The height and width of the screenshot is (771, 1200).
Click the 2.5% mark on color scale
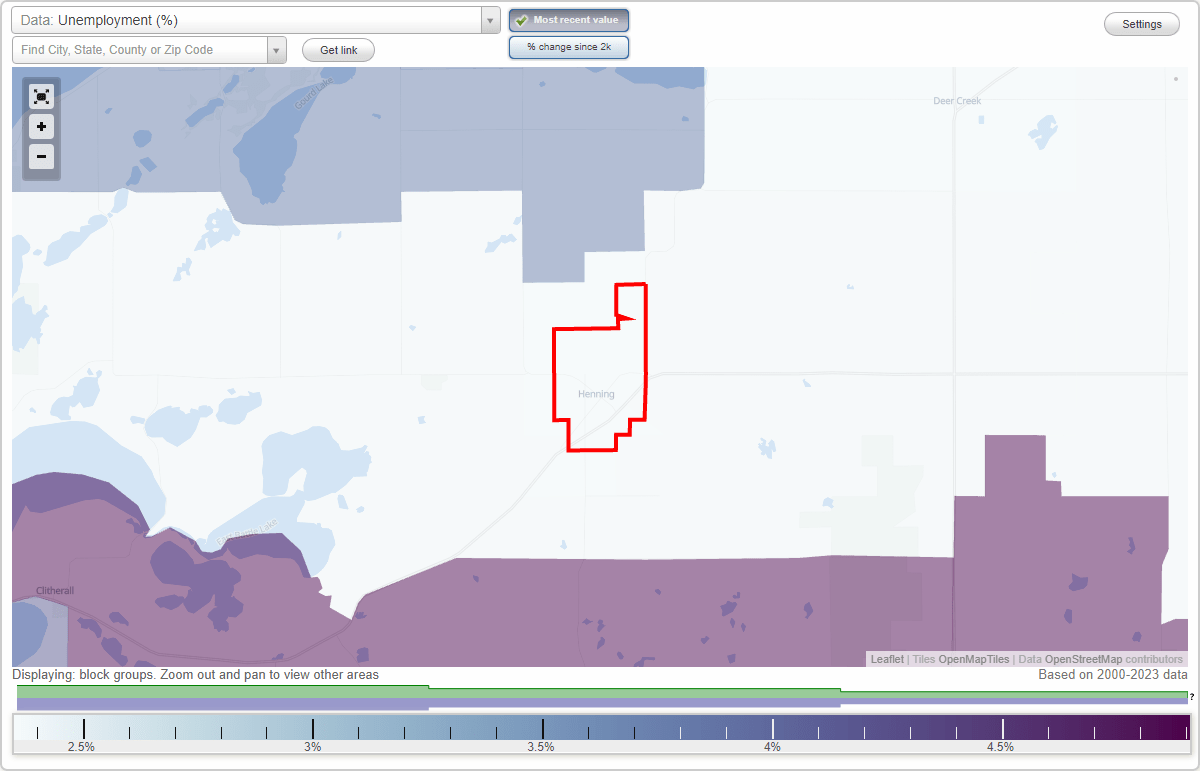82,746
